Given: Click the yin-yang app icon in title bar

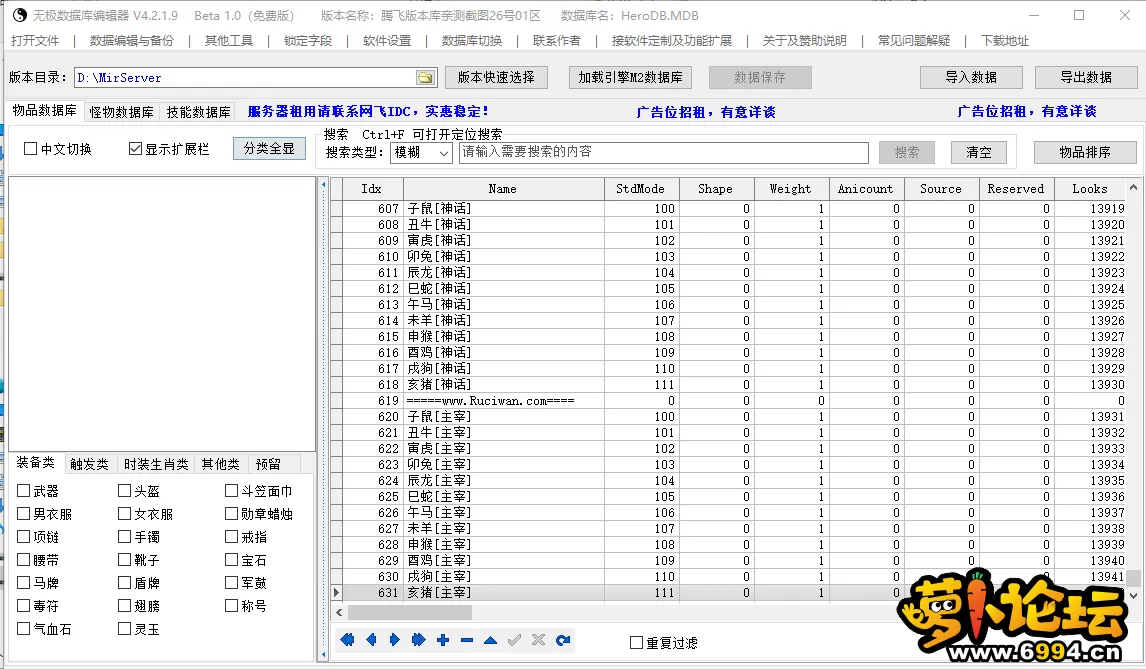Looking at the screenshot, I should [x=20, y=15].
